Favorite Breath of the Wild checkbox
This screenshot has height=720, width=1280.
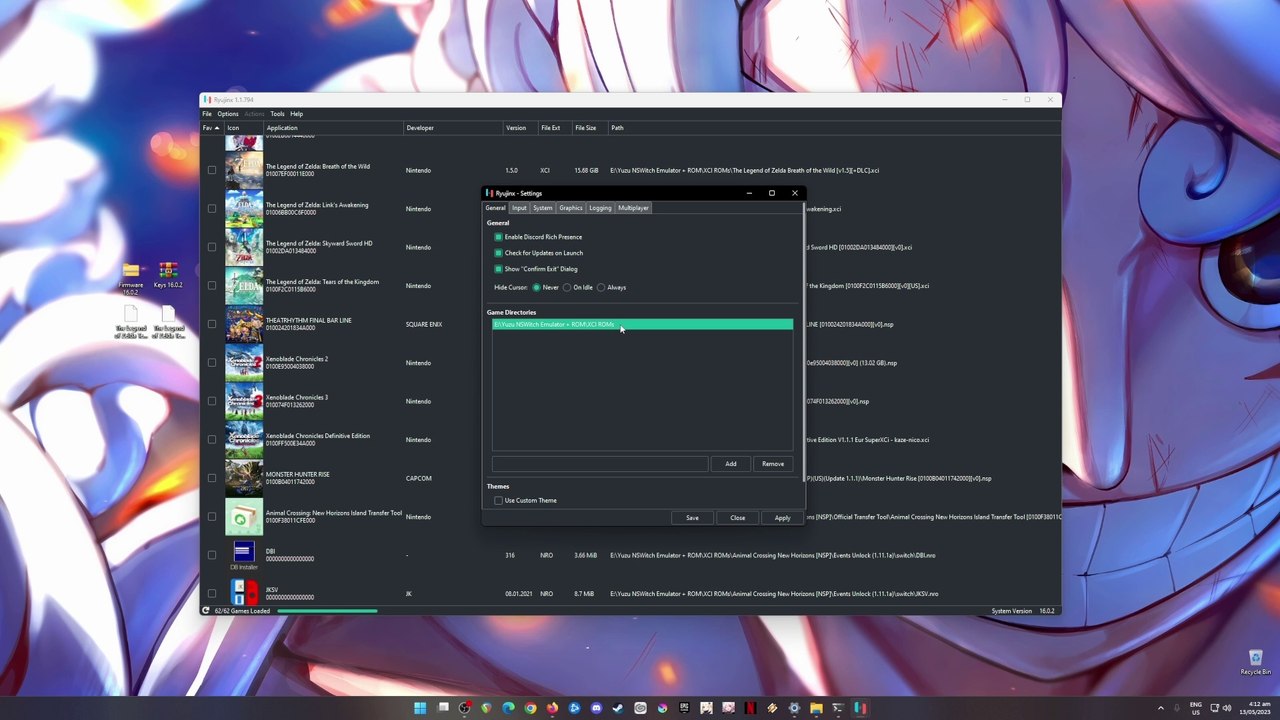(x=211, y=170)
